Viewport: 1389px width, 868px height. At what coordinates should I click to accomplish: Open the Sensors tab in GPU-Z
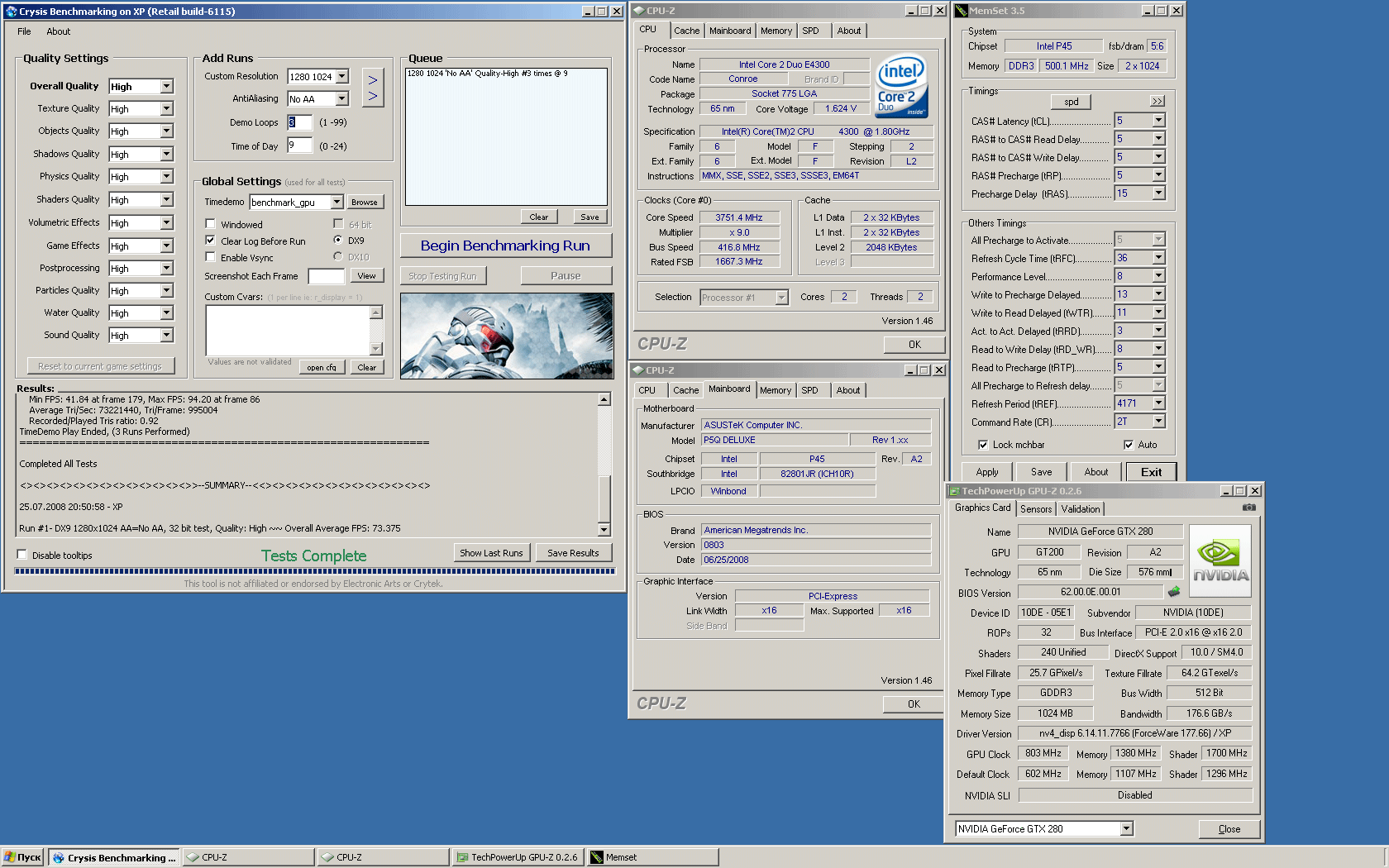1036,509
